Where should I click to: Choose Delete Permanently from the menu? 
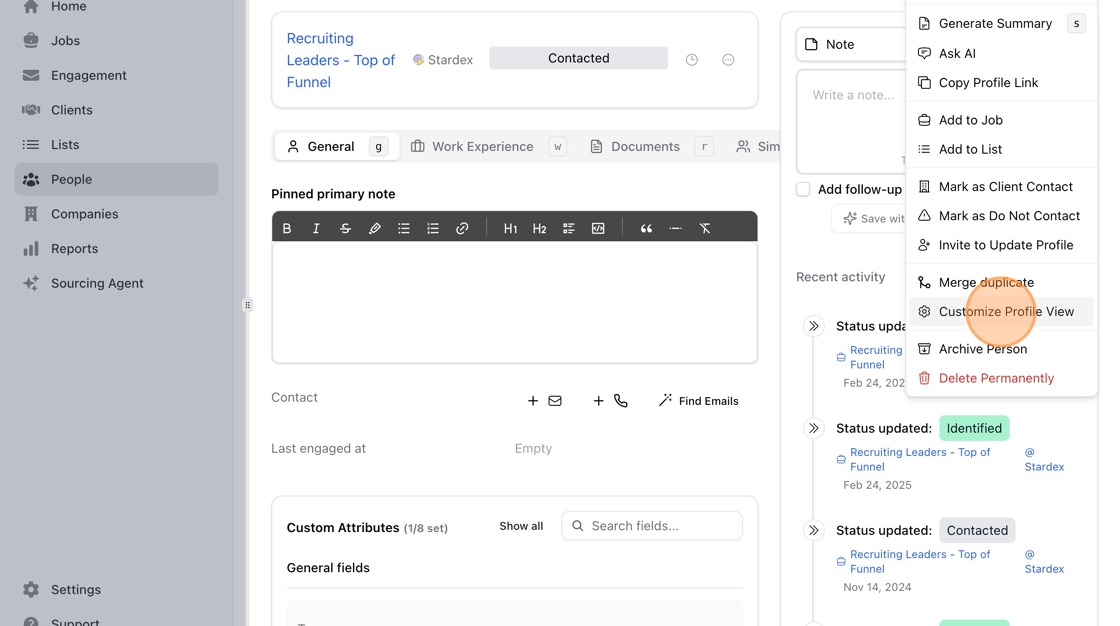click(995, 378)
